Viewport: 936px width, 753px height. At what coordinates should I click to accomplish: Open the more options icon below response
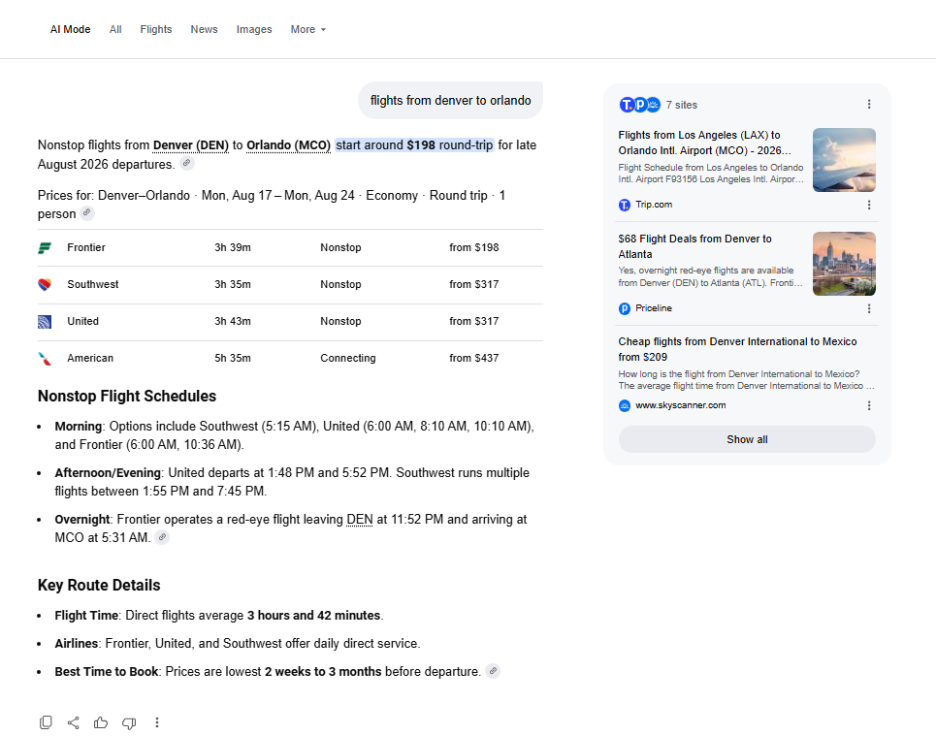click(157, 723)
